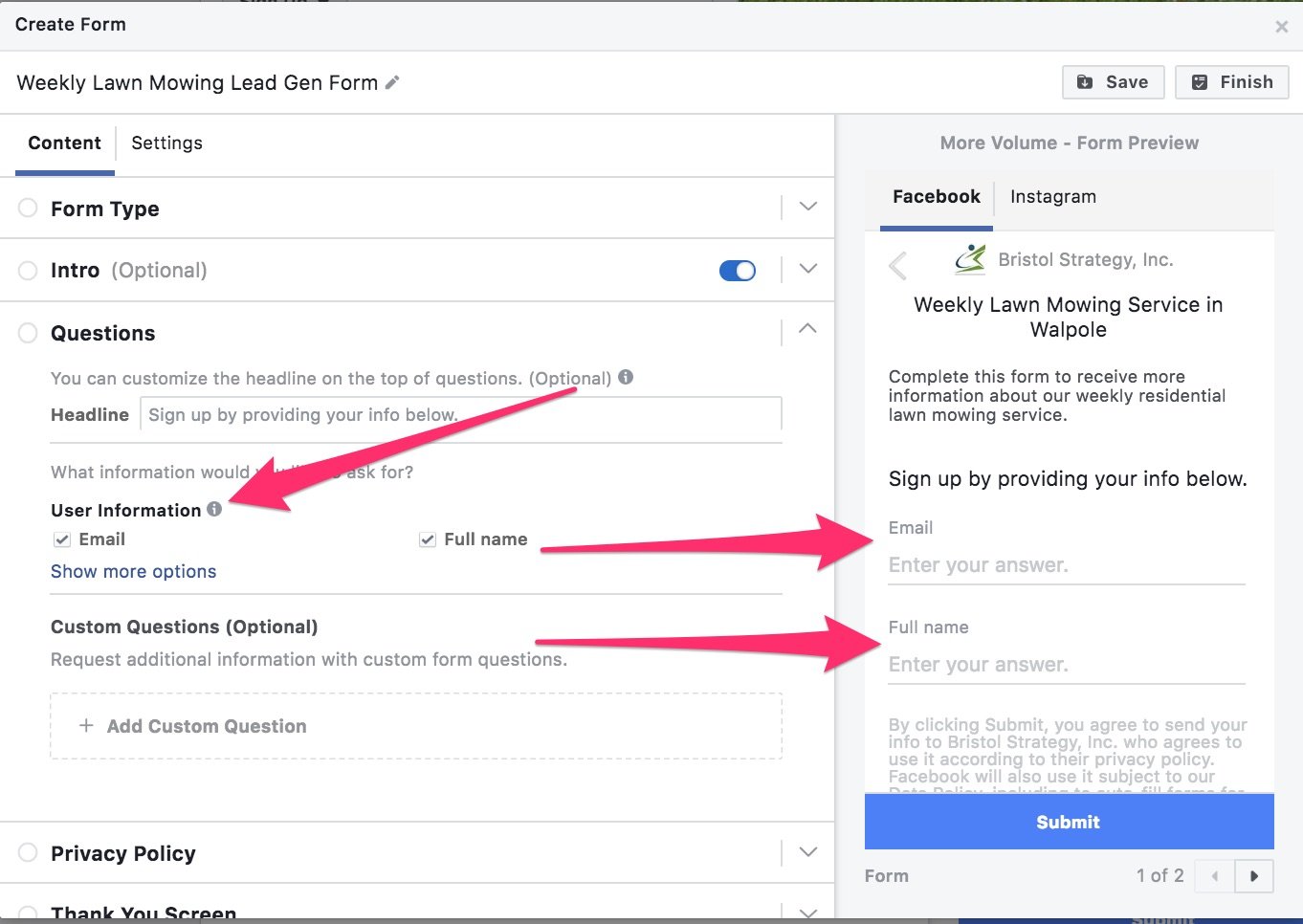The image size is (1303, 924).
Task: Edit the form name with the pencil icon
Action: point(392,83)
